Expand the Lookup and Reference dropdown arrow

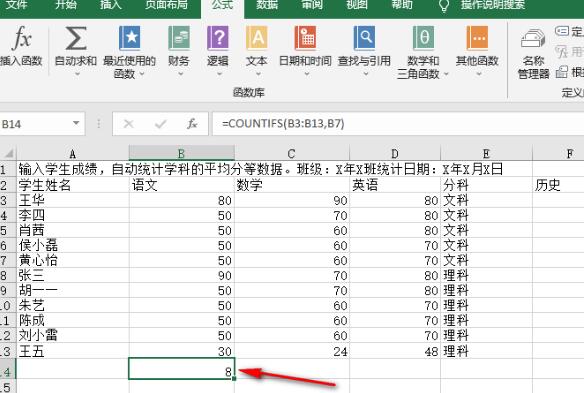pos(365,74)
